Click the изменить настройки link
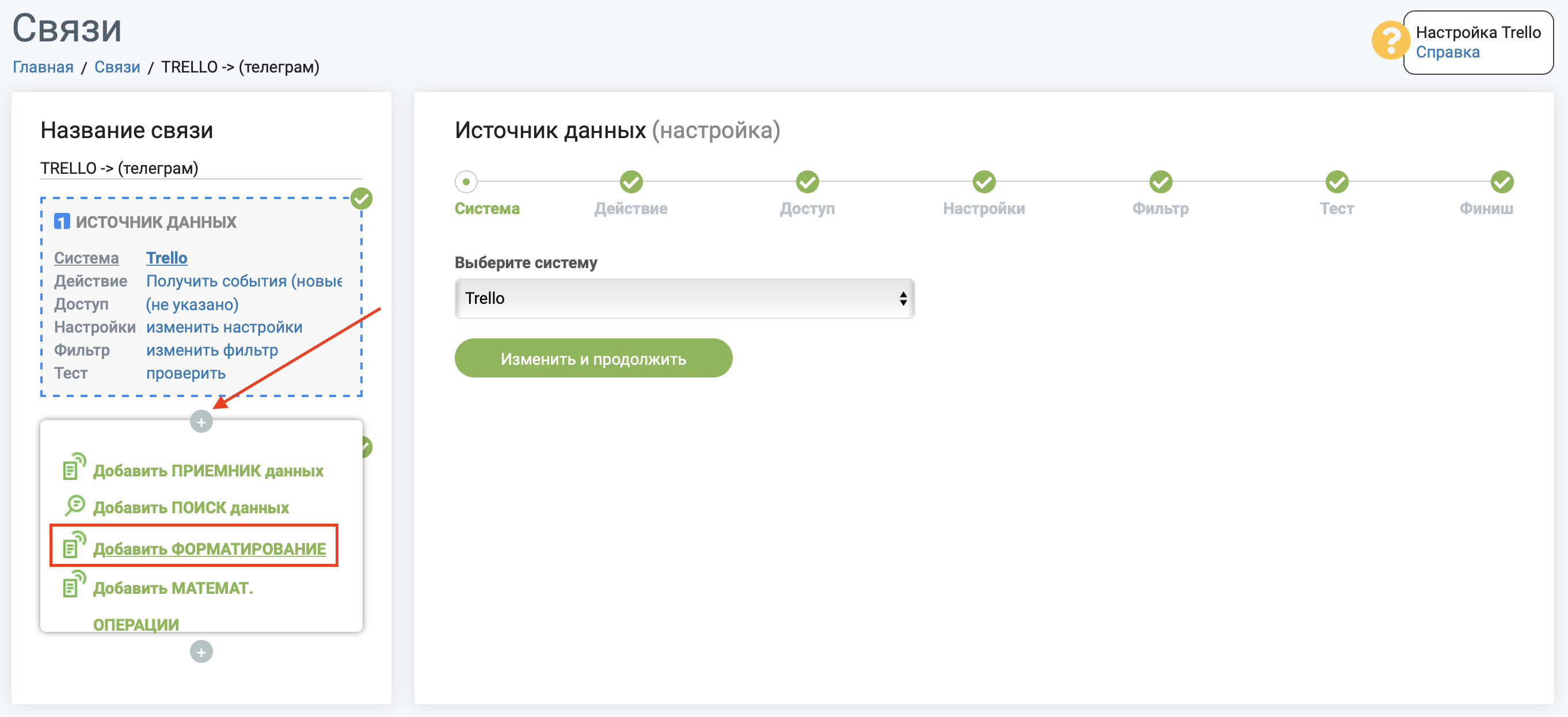Screen dimensions: 1568x717 [x=224, y=327]
